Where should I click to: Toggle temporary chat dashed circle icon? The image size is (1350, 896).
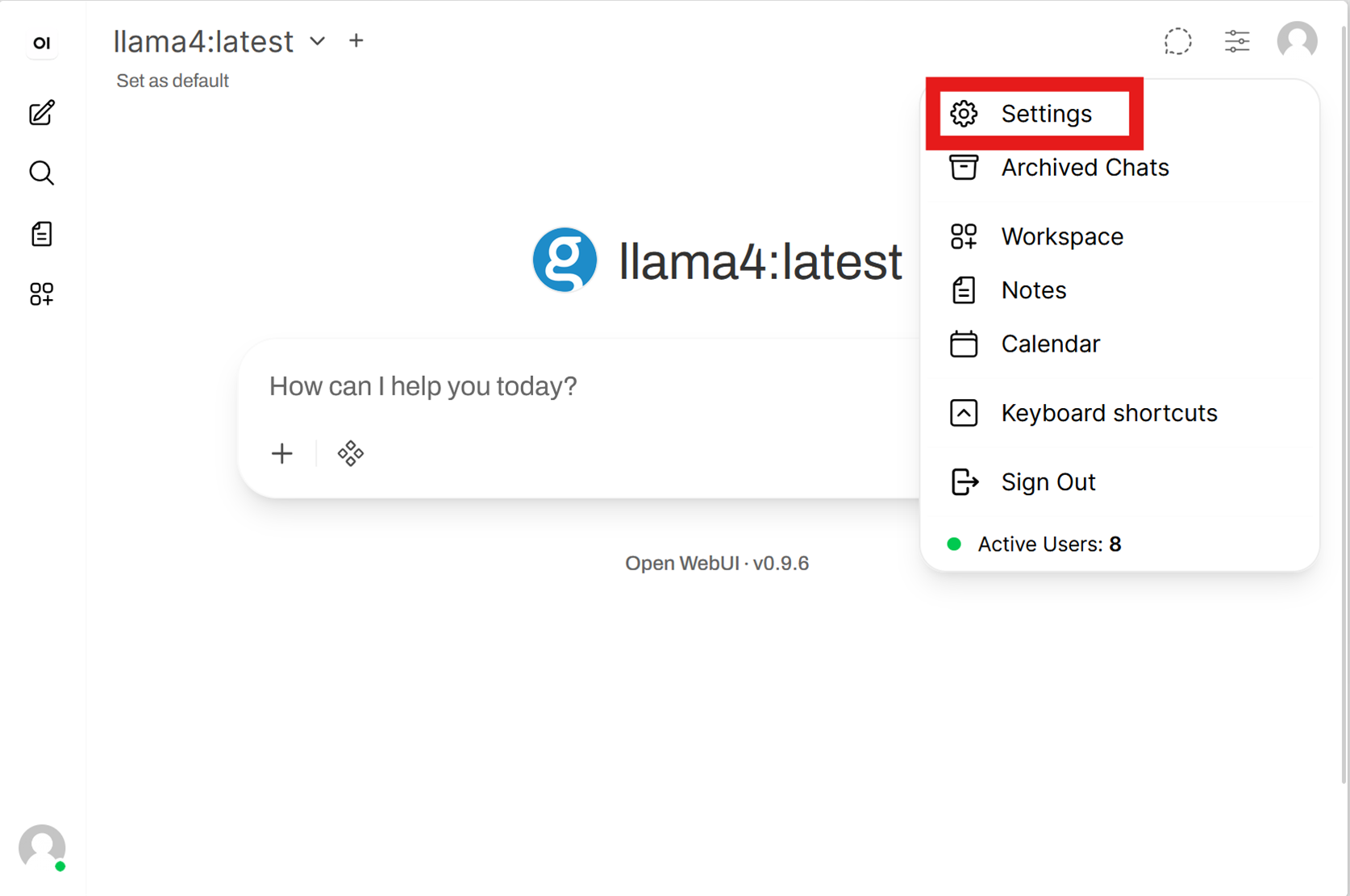click(1177, 41)
